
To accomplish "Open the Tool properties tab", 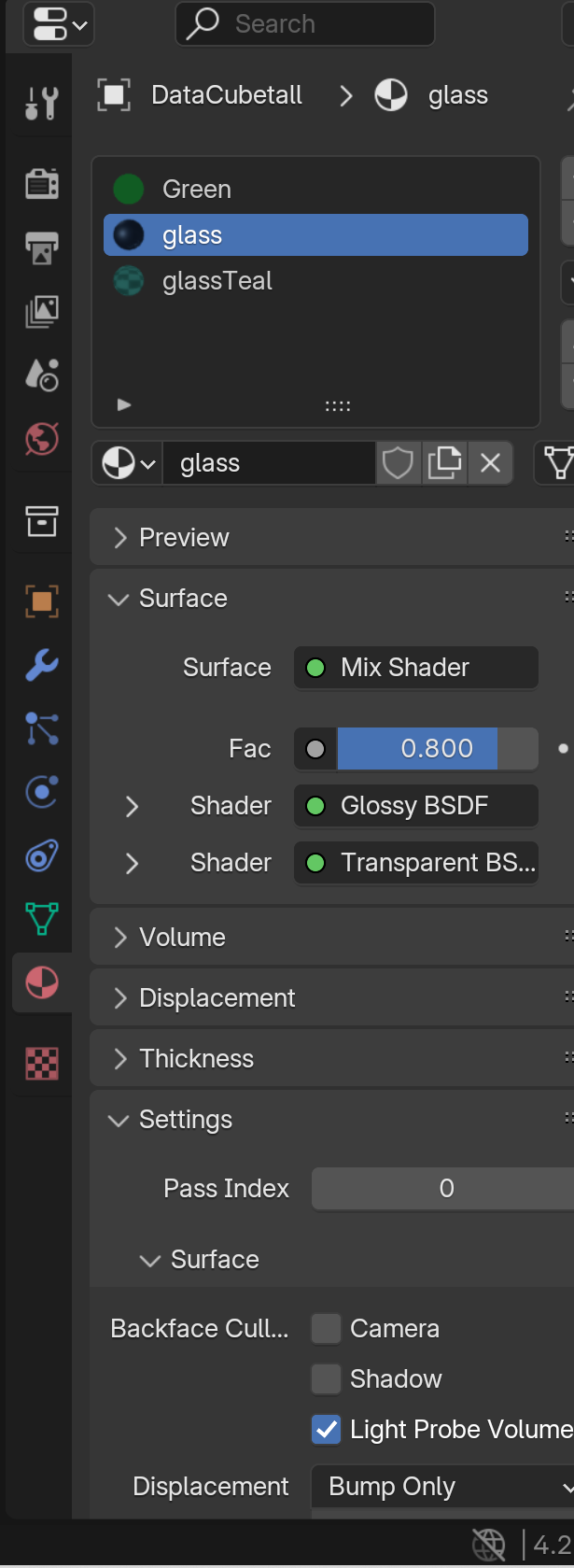I will (x=42, y=104).
